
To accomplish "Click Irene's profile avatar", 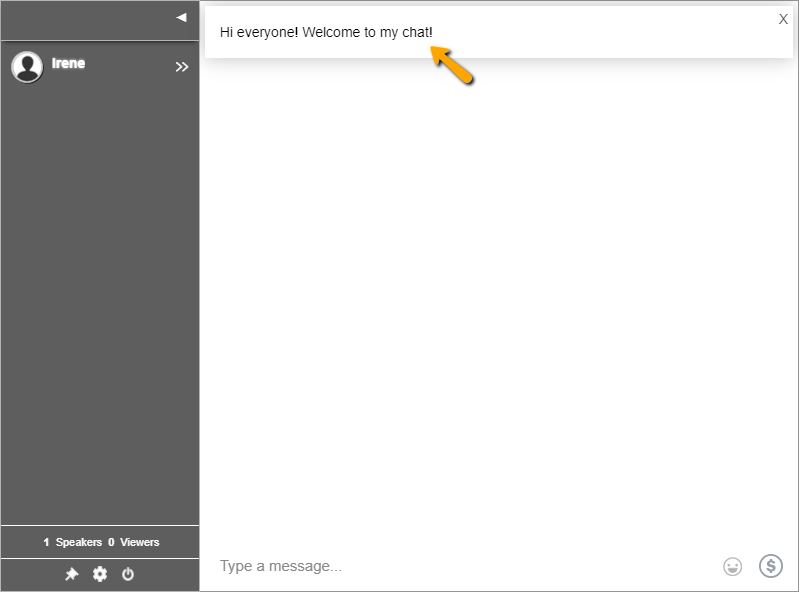I will coord(27,67).
